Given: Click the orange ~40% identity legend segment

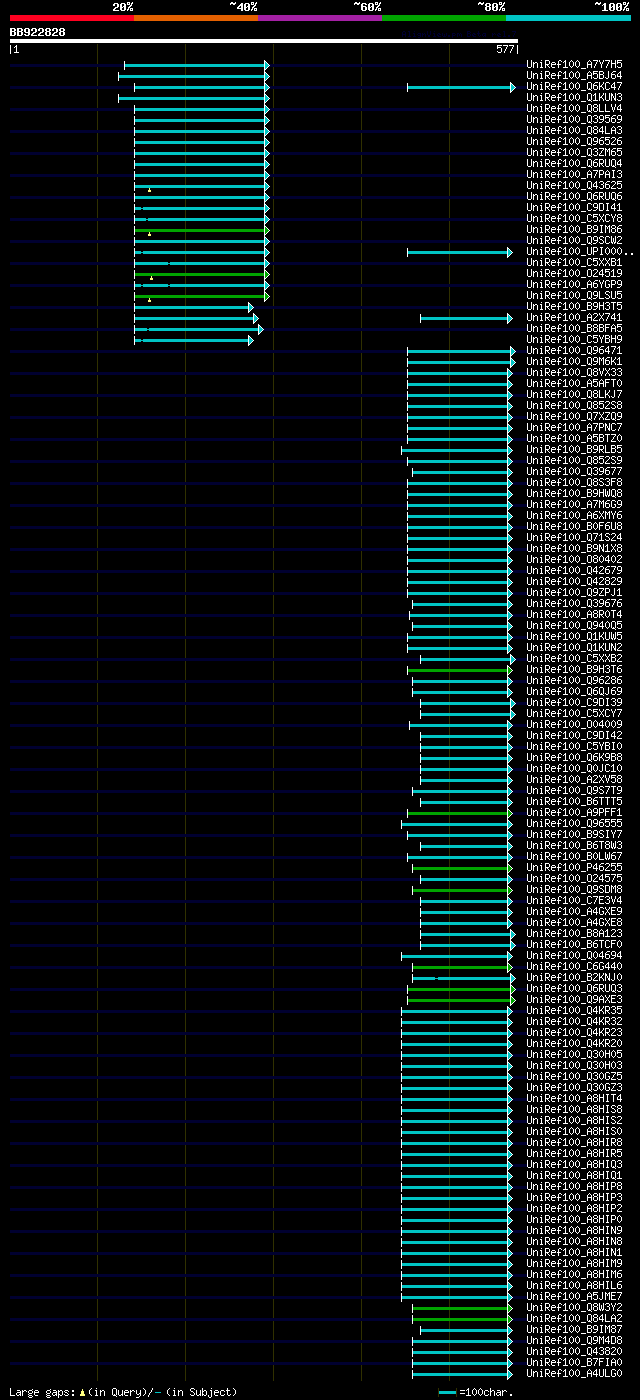Looking at the screenshot, I should [x=196, y=17].
